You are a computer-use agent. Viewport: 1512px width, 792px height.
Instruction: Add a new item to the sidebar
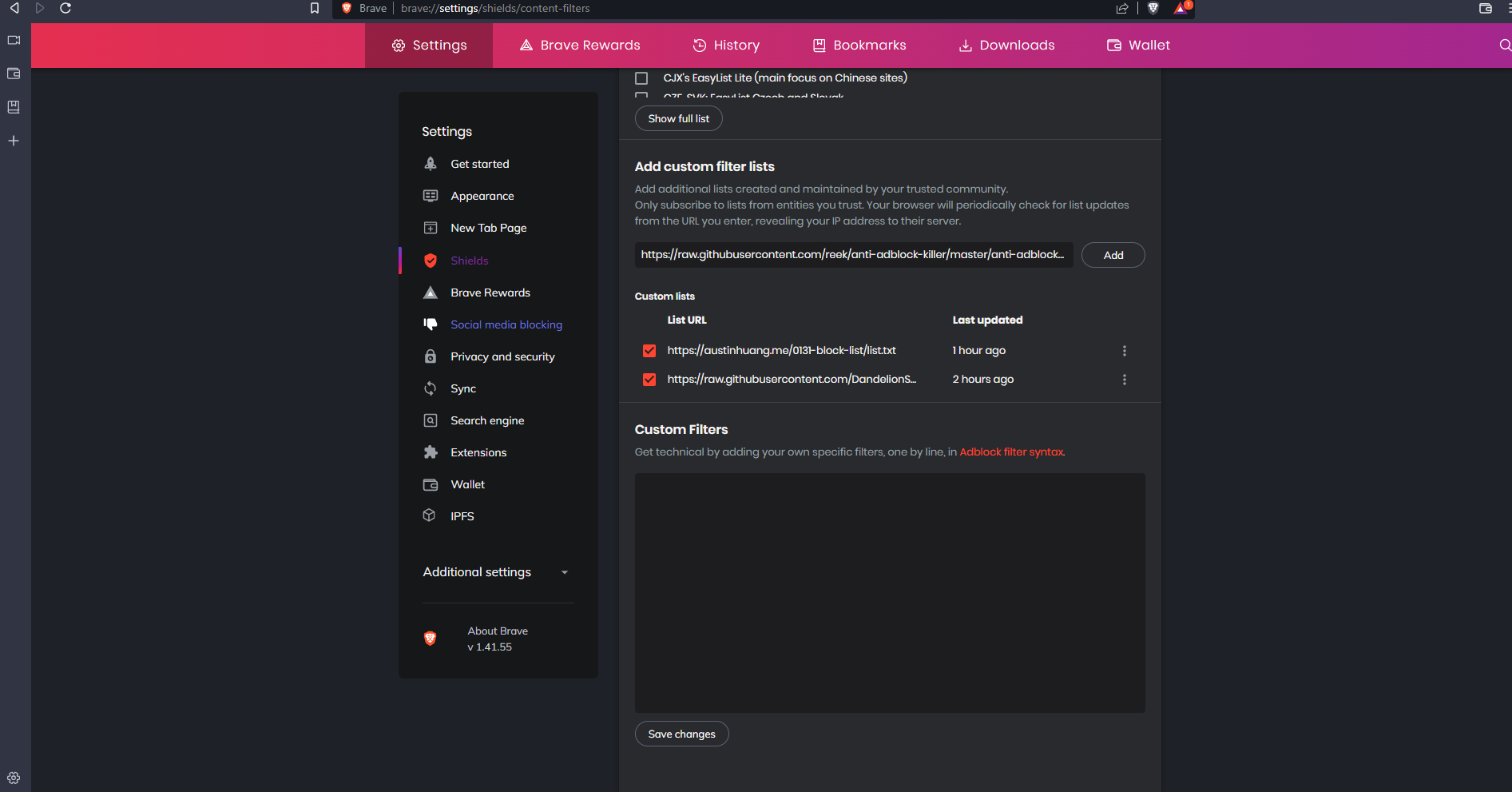(x=14, y=141)
